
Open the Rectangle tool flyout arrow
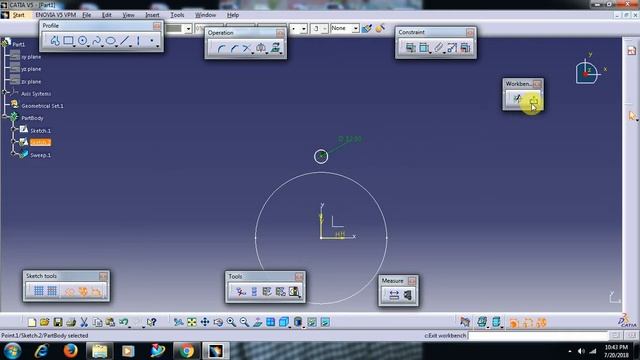[75, 46]
